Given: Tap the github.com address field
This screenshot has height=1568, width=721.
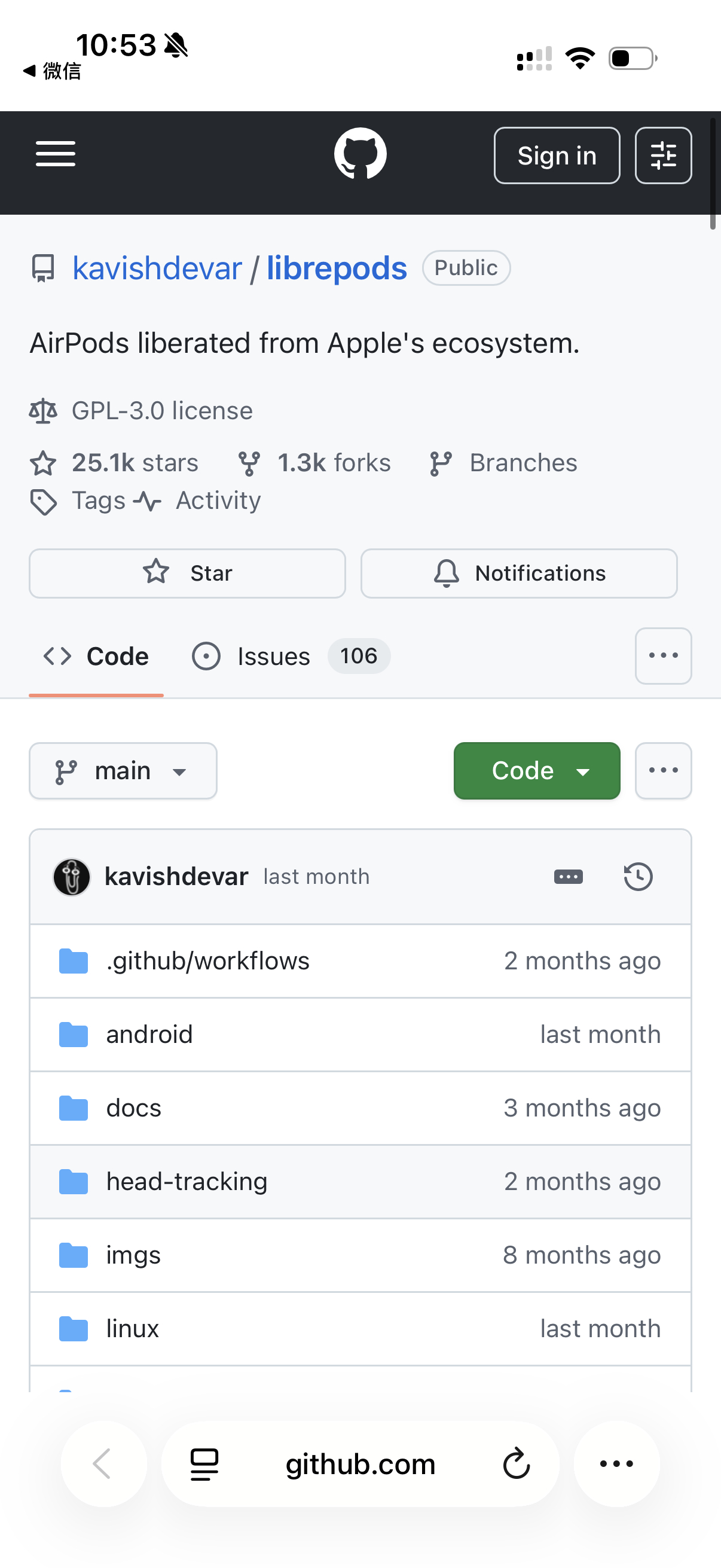Looking at the screenshot, I should tap(360, 1464).
